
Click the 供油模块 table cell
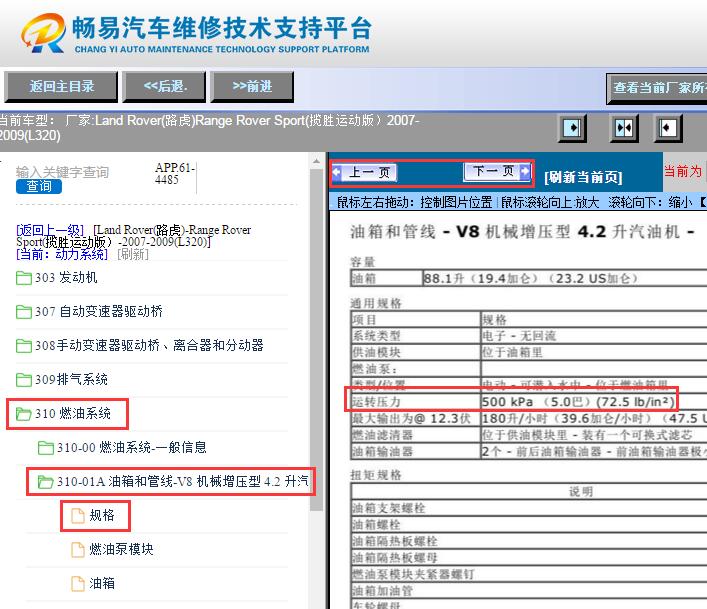415,352
